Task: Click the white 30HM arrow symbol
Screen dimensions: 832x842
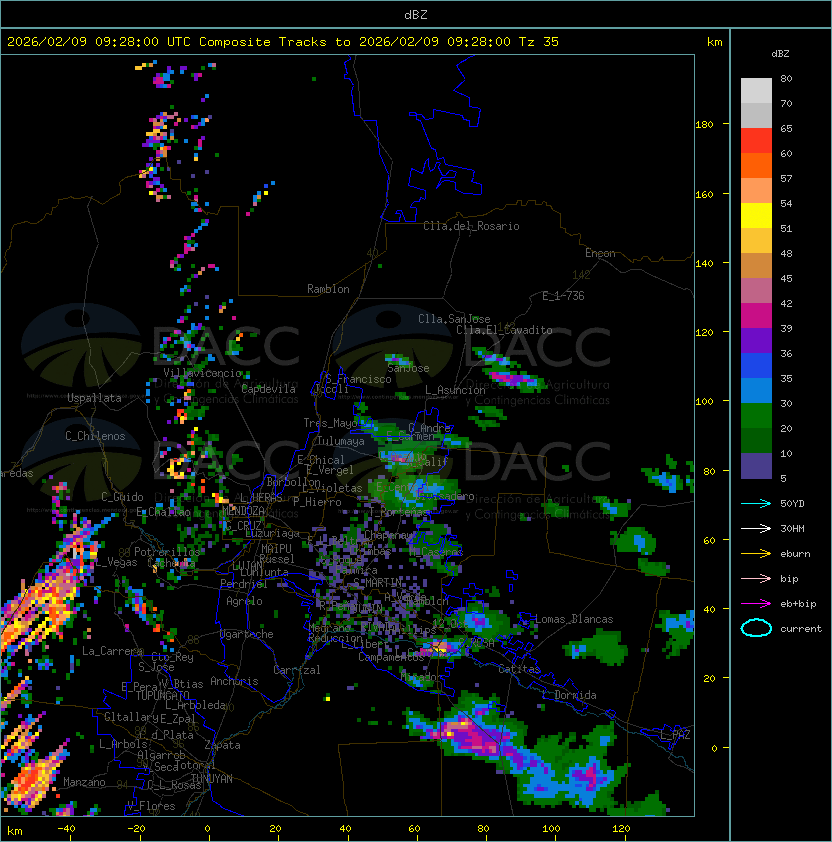Action: (756, 529)
